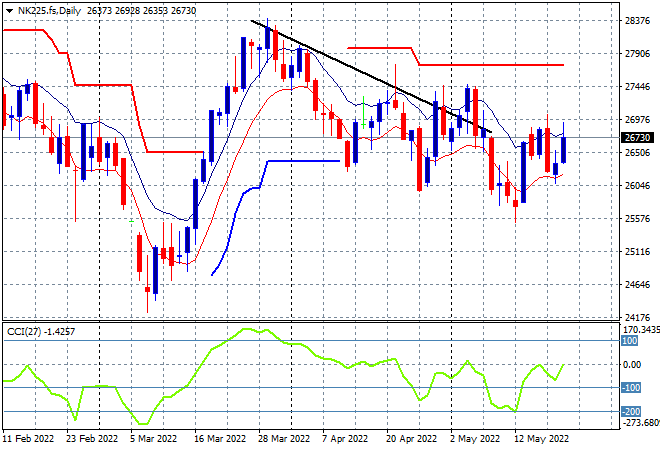This screenshot has height=450, width=660.
Task: Click the 27906 price axis label
Action: (637, 53)
